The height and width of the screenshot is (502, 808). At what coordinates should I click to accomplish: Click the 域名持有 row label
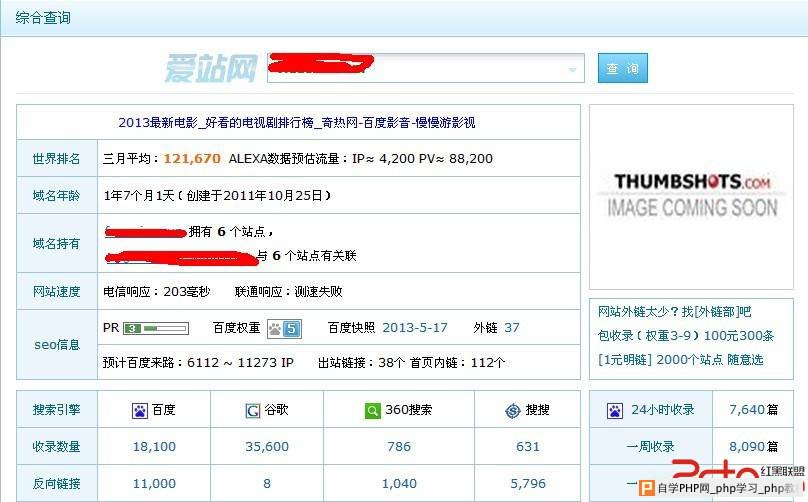coord(57,243)
